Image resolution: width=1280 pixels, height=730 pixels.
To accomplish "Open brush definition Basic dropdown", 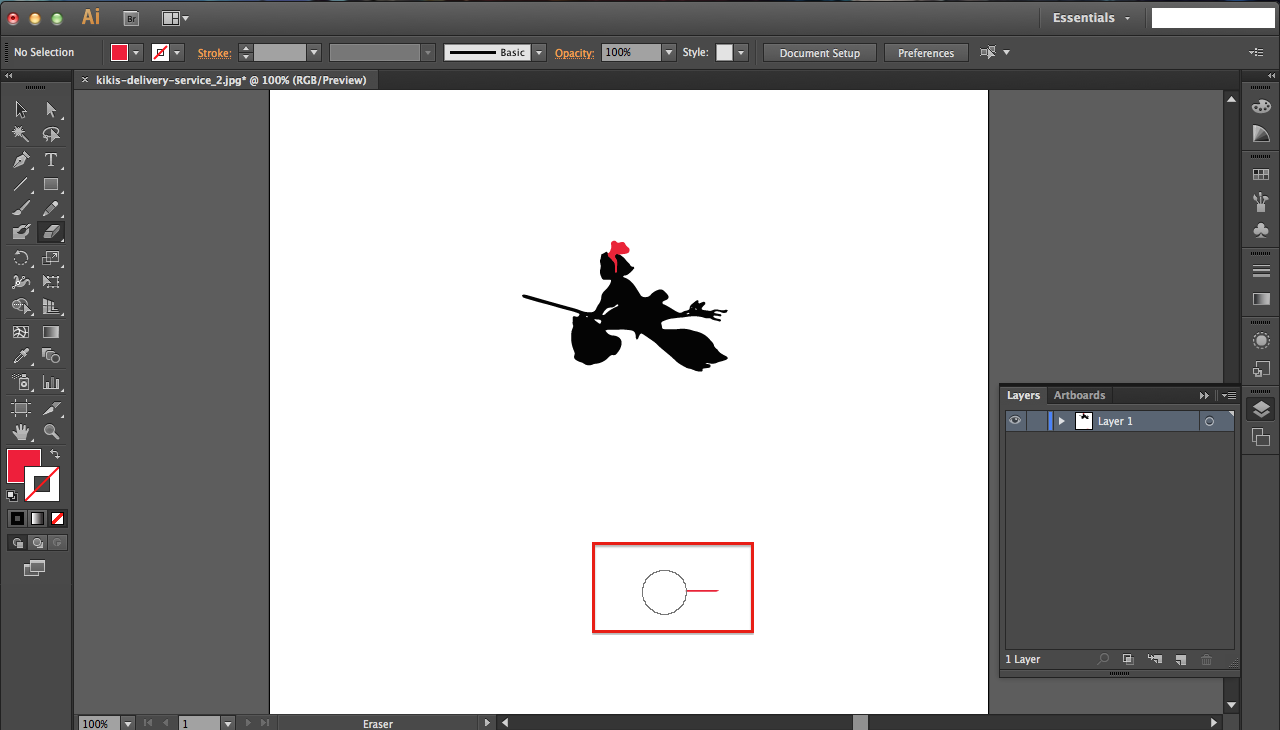I will pyautogui.click(x=539, y=53).
